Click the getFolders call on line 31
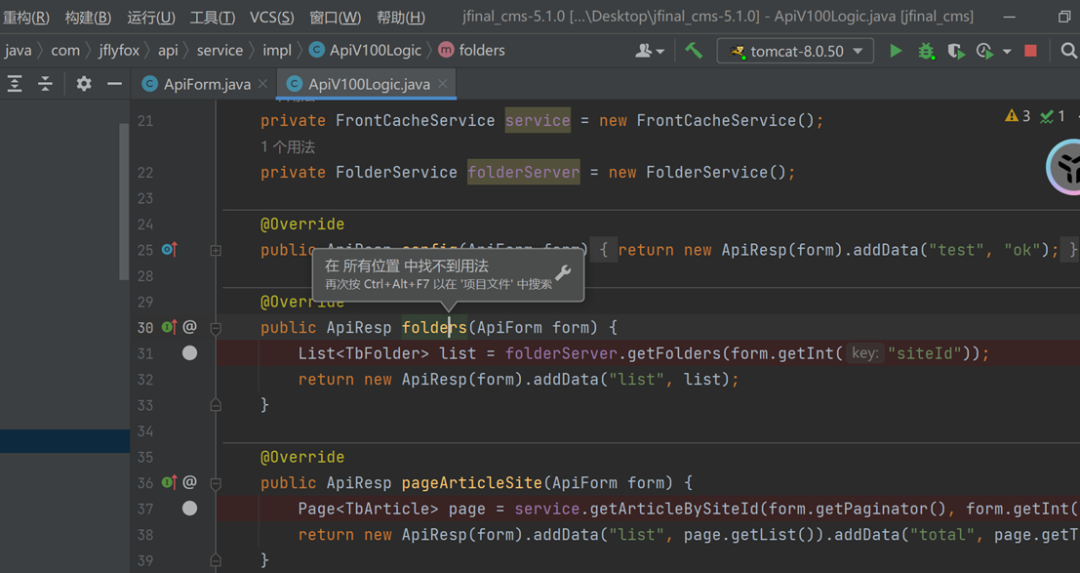 pos(674,353)
